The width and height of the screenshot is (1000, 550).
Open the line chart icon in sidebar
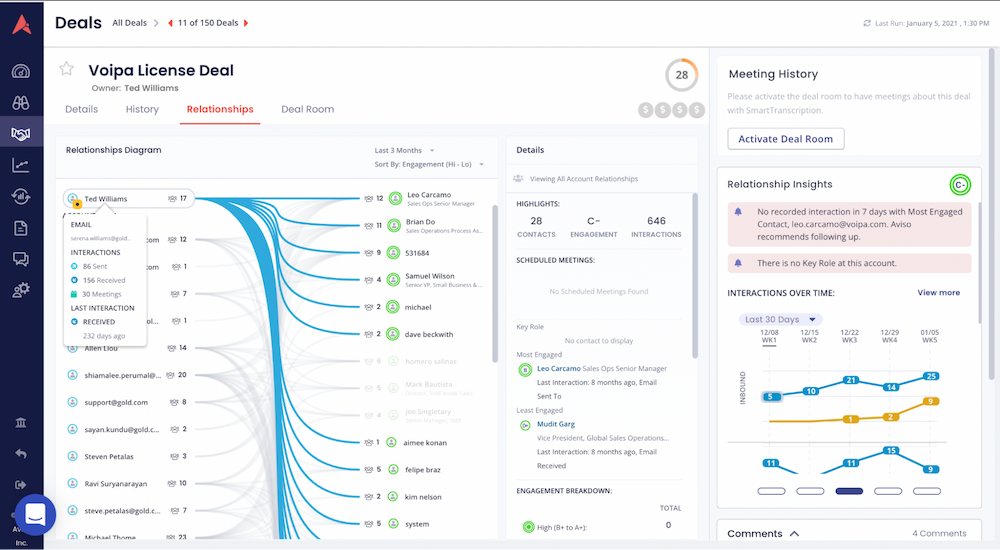20,165
